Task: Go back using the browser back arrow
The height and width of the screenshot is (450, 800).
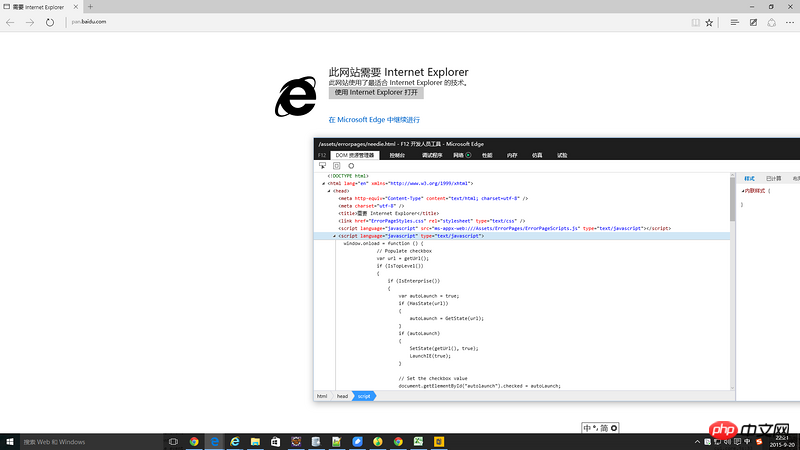Action: [10, 22]
